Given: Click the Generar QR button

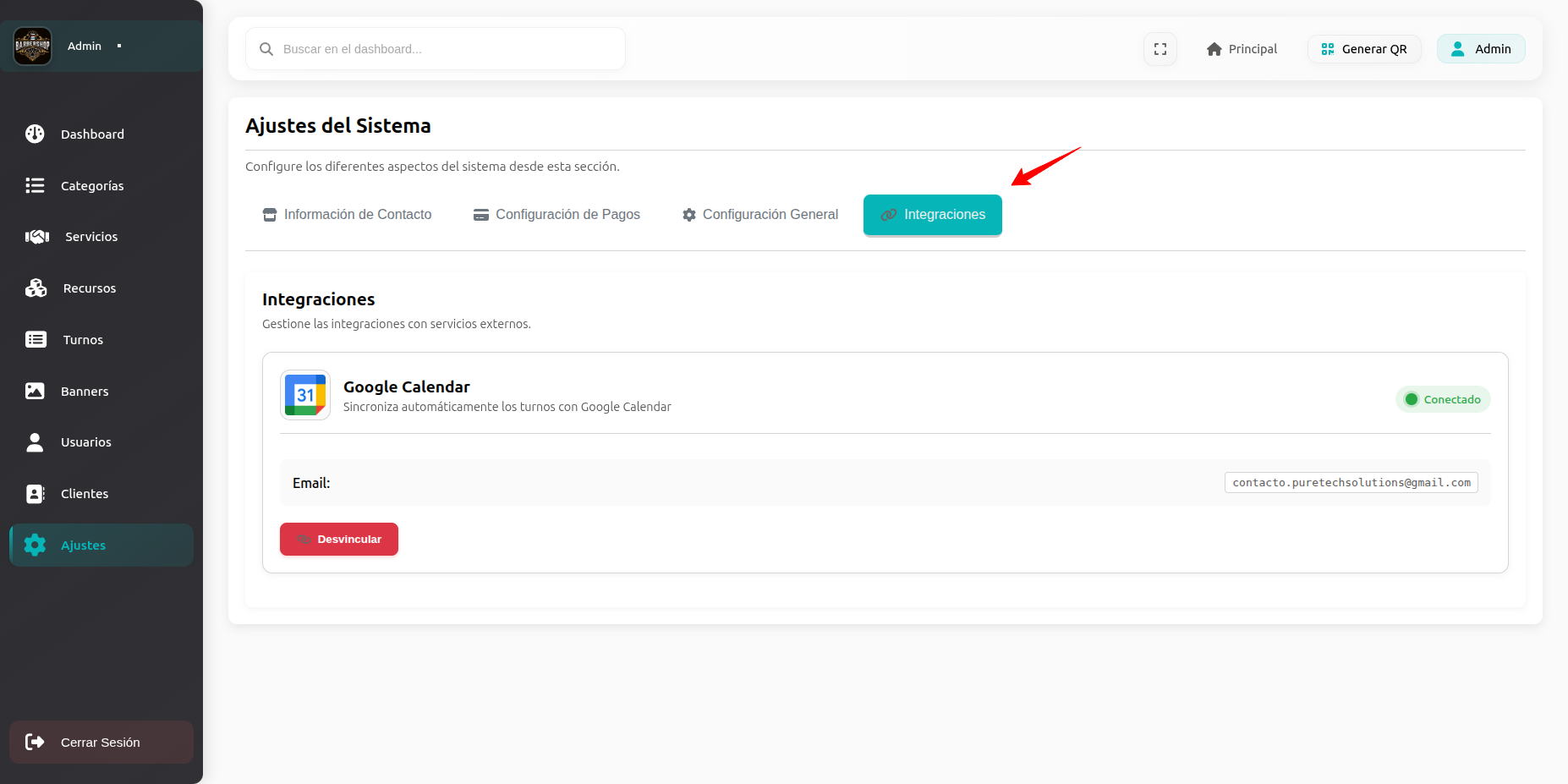Looking at the screenshot, I should pyautogui.click(x=1363, y=48).
